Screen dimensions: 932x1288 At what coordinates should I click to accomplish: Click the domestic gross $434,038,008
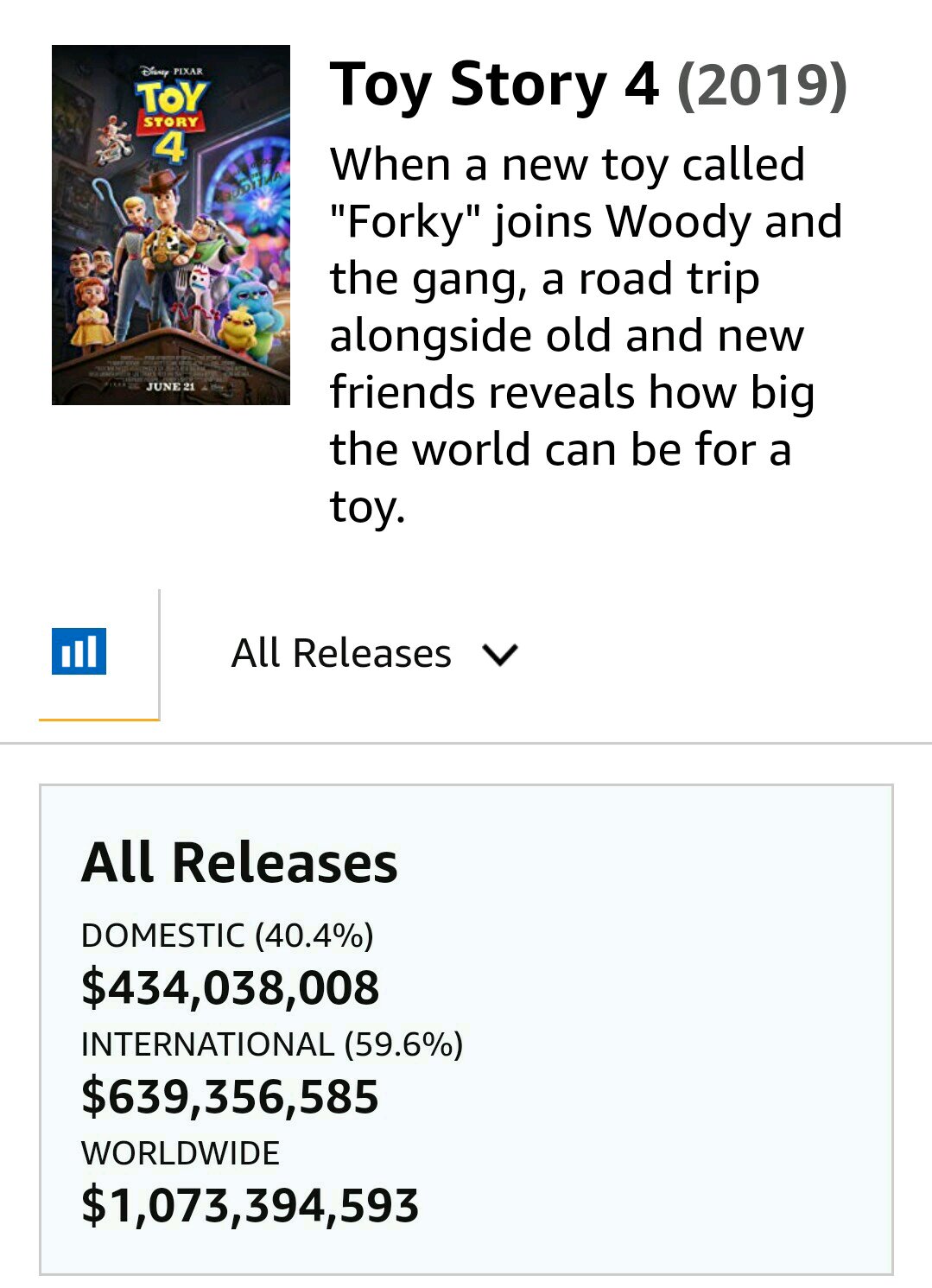point(230,987)
